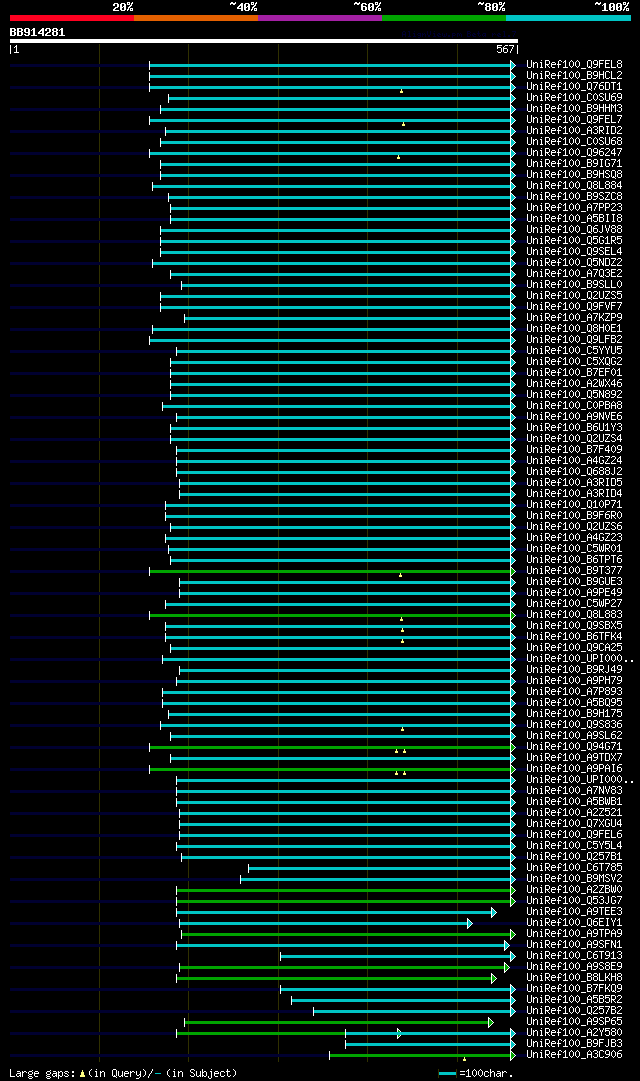Click the cyan alignment bar for UniRef100_C6T913
Screen dimensions: 640x1081
click(x=397, y=957)
